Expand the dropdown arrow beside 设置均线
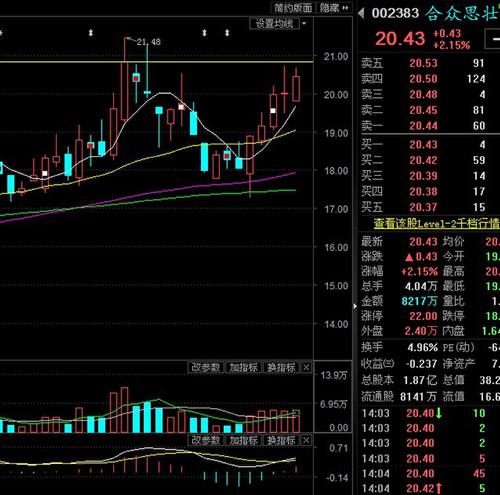This screenshot has width=500, height=495. [304, 24]
